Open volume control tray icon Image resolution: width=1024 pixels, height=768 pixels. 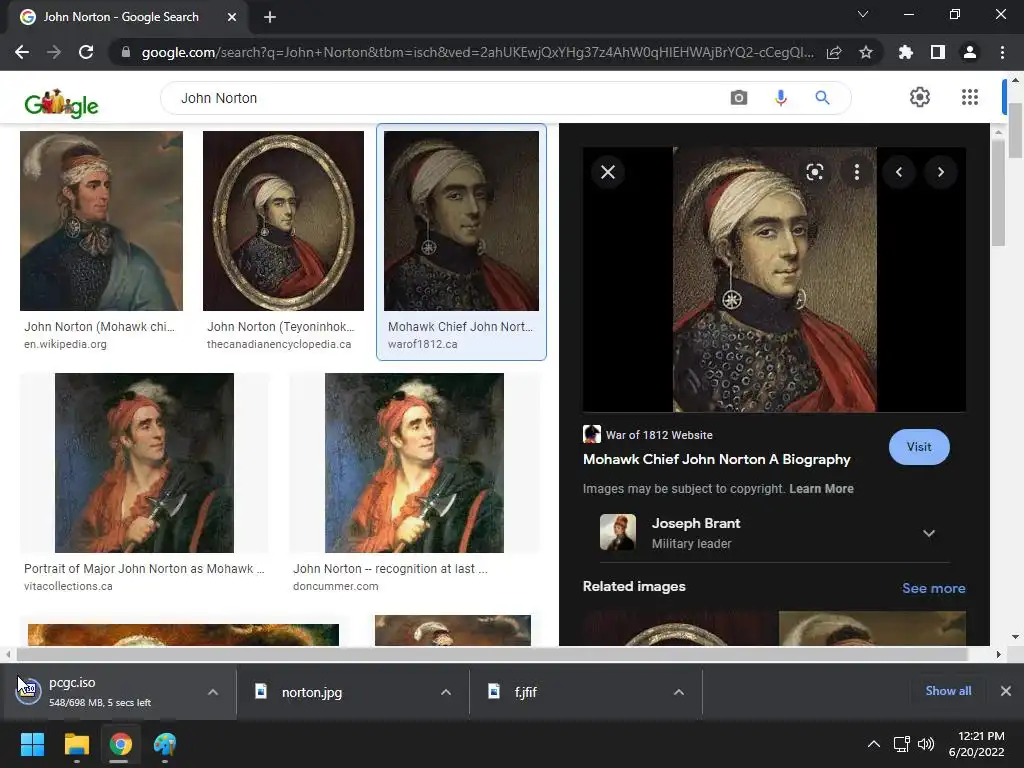pos(925,744)
